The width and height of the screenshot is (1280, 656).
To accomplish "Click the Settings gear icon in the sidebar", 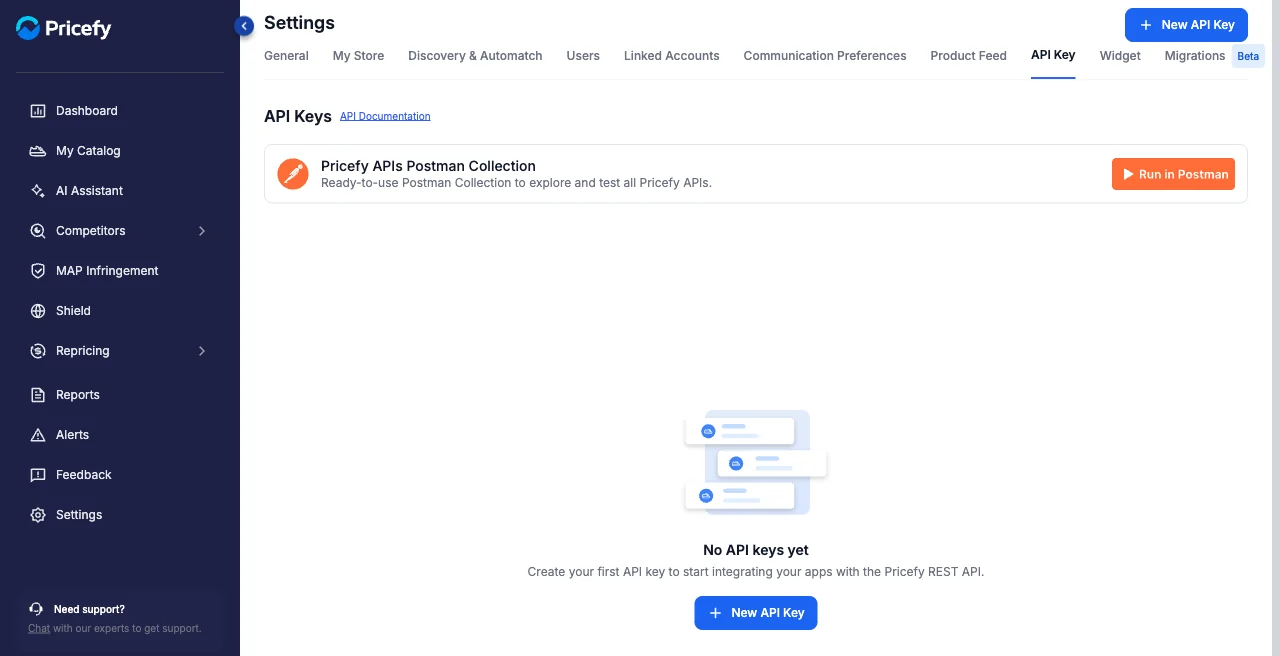I will pos(38,515).
